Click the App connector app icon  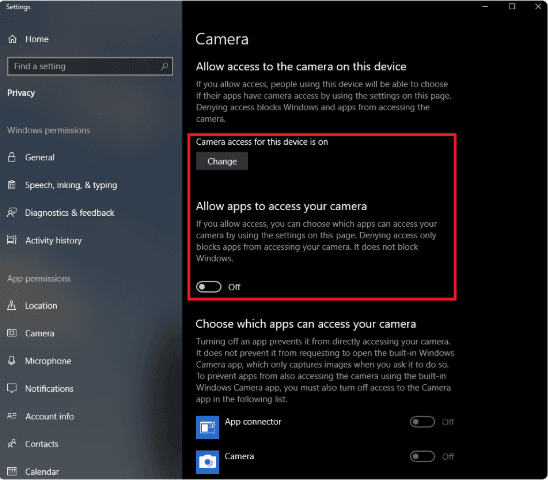(207, 427)
